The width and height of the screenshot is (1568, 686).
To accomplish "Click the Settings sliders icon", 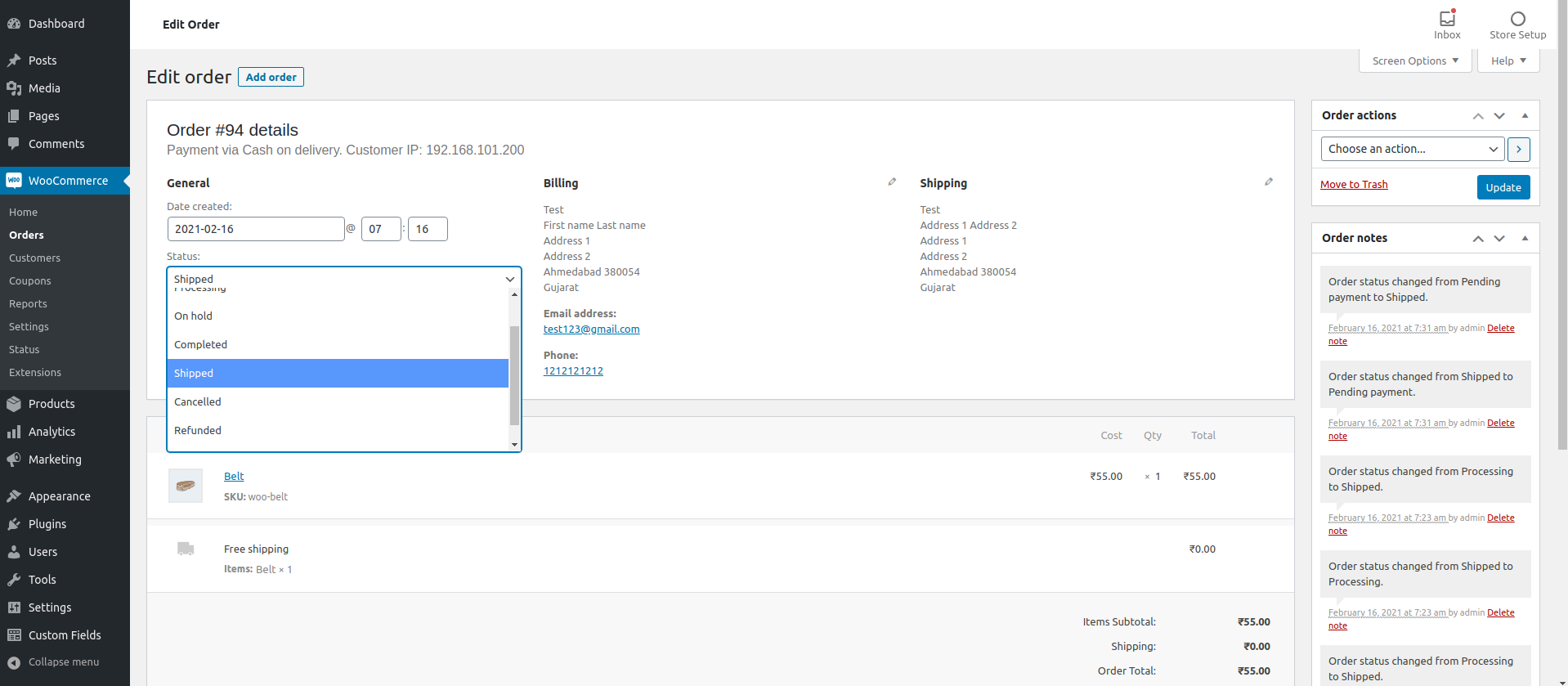I will 14,608.
